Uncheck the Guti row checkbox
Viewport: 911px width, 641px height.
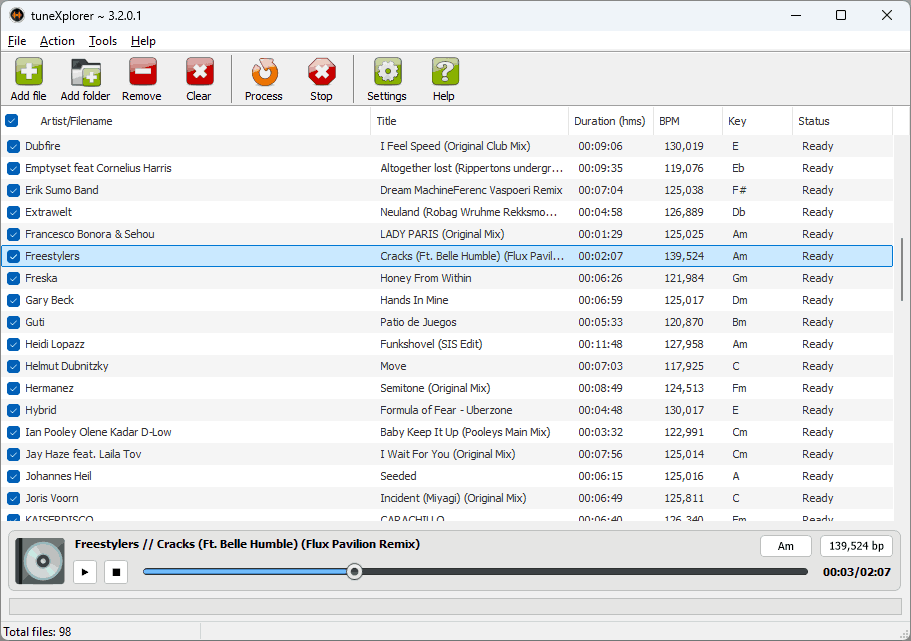(x=13, y=323)
